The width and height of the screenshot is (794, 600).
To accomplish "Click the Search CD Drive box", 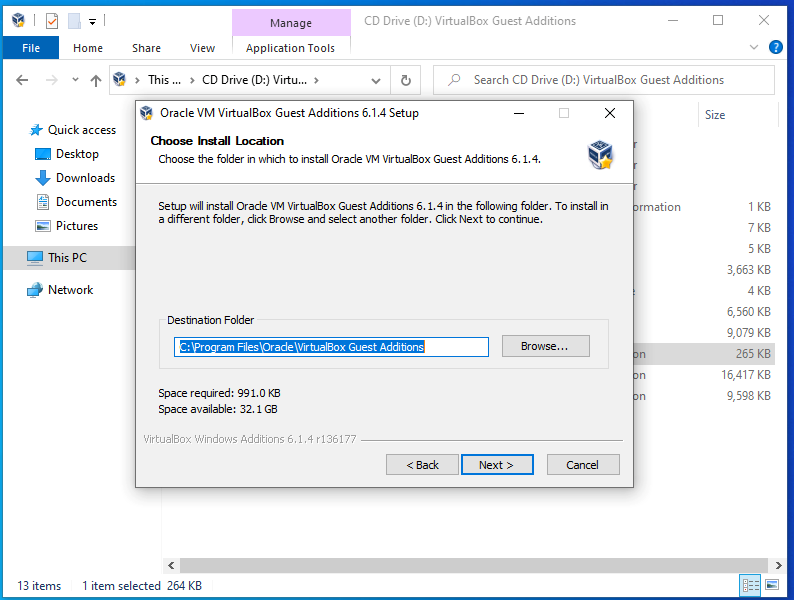I will (604, 80).
